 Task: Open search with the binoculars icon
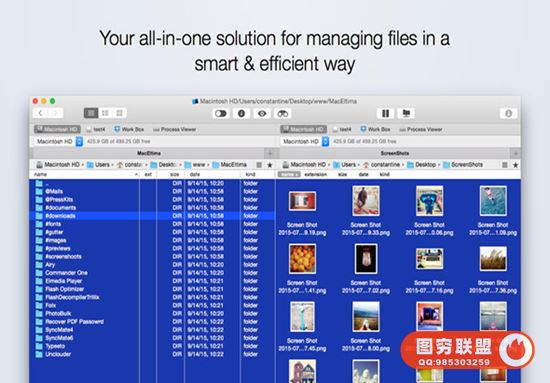(283, 113)
